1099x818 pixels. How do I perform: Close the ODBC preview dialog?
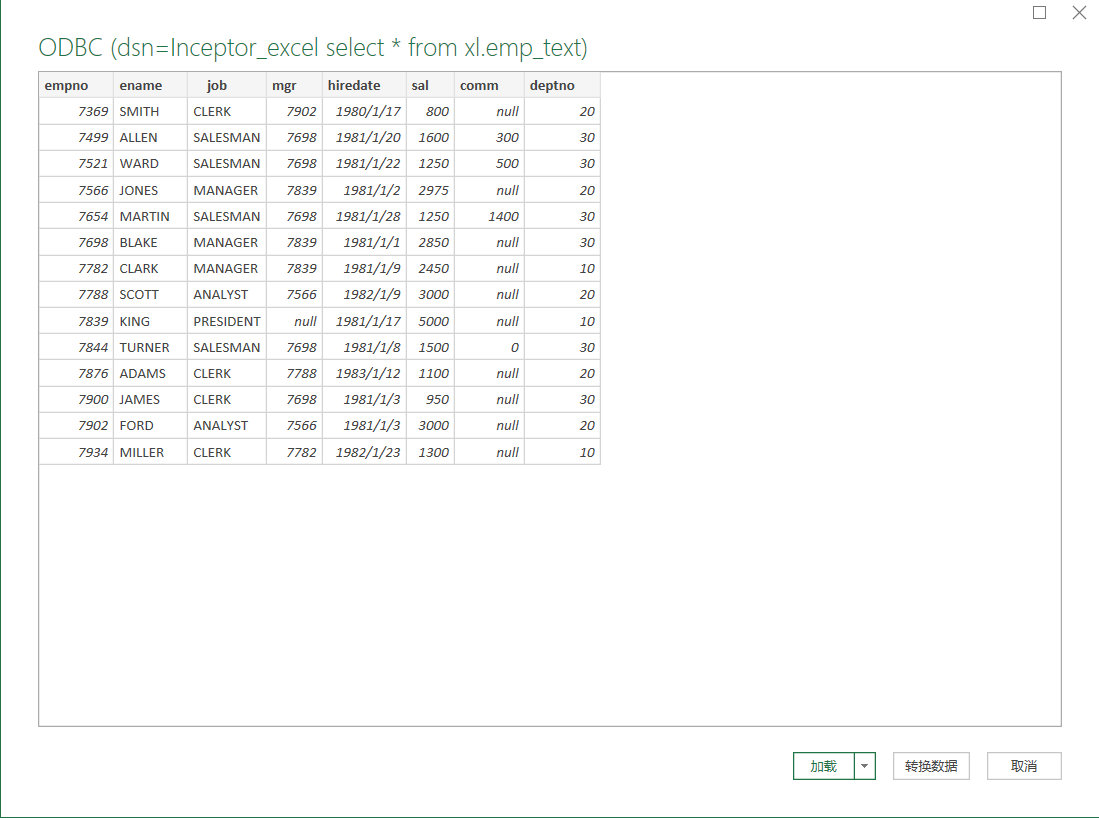click(1079, 13)
